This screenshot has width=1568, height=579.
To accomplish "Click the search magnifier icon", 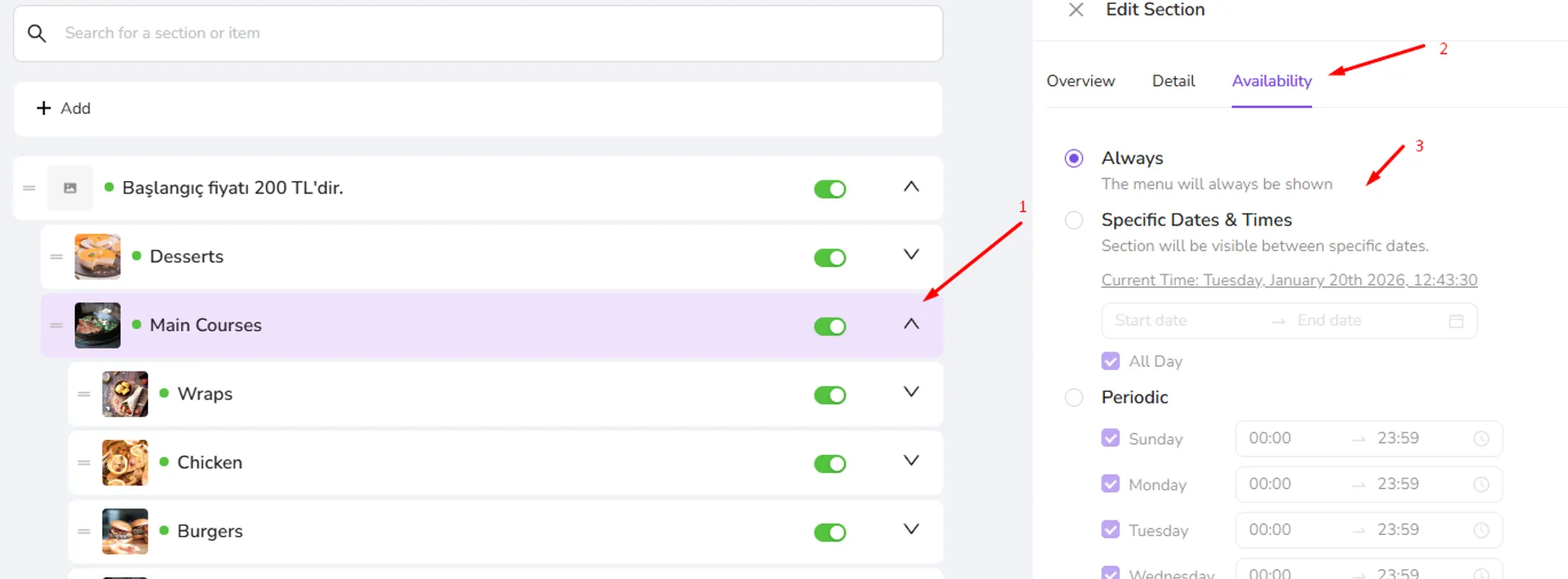I will 37,33.
